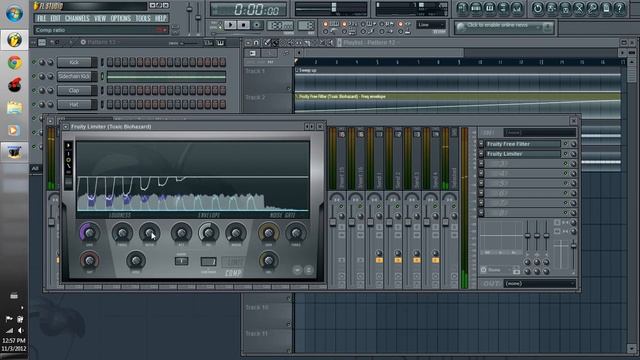Disable the Fruity Limiter effect slot LED

(566, 154)
